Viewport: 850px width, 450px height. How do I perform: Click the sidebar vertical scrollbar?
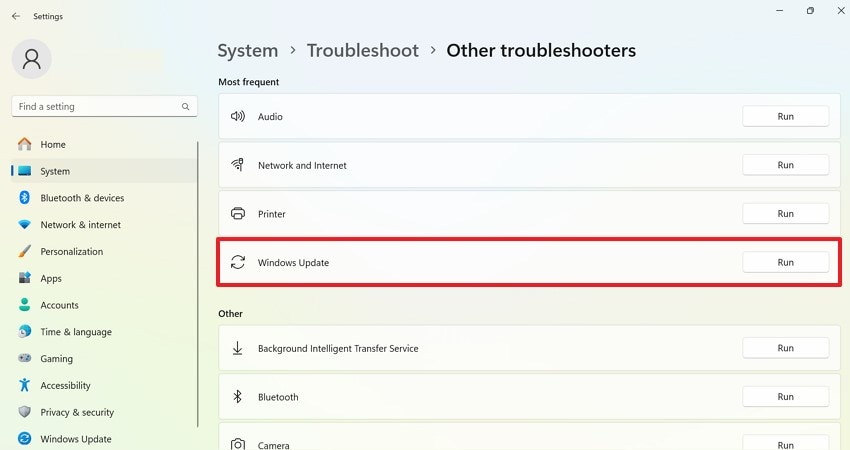point(198,284)
